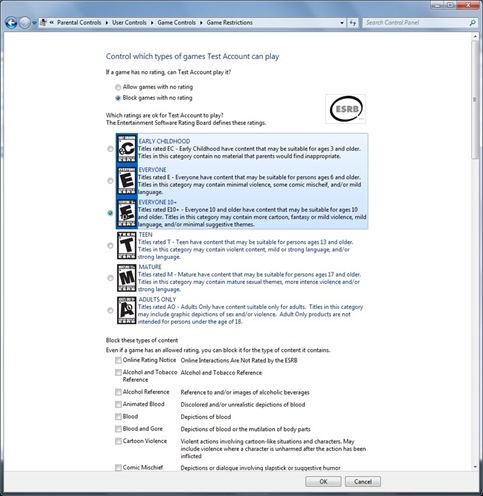Click the E Everyone rating icon
The width and height of the screenshot is (483, 496).
pyautogui.click(x=127, y=180)
